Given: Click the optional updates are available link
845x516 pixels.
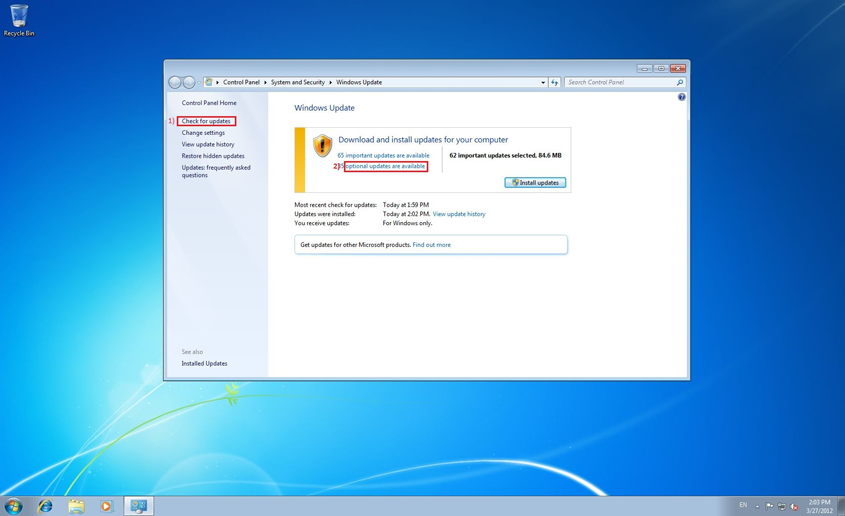Looking at the screenshot, I should tap(386, 166).
